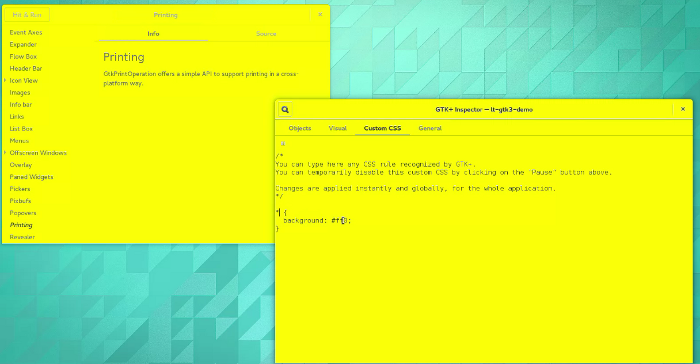The width and height of the screenshot is (700, 364).
Task: Click the 'background: #ff0;' line in CSS editor
Action: pyautogui.click(x=317, y=221)
